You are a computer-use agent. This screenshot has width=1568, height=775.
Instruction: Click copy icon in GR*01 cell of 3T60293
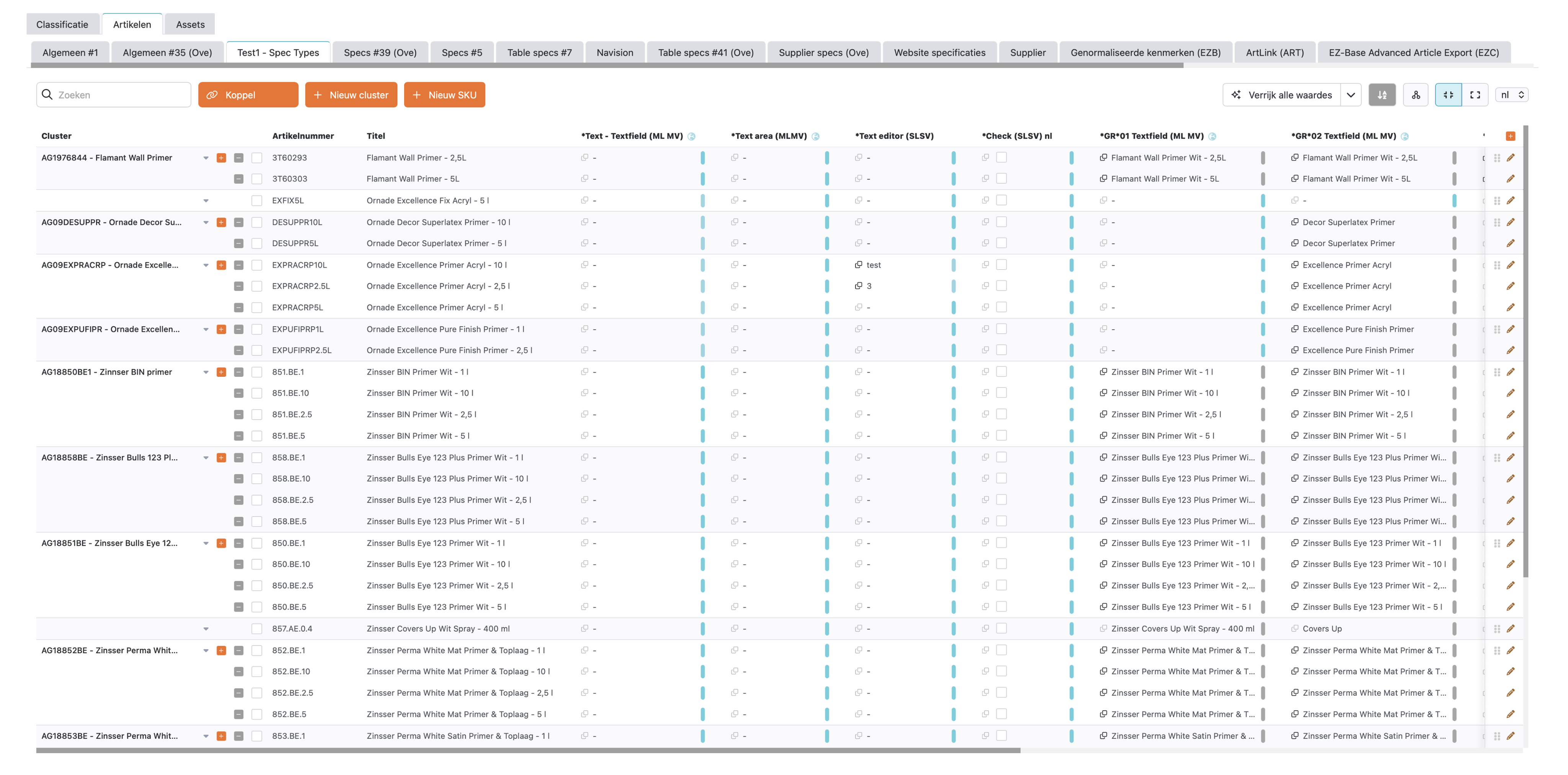[1103, 158]
